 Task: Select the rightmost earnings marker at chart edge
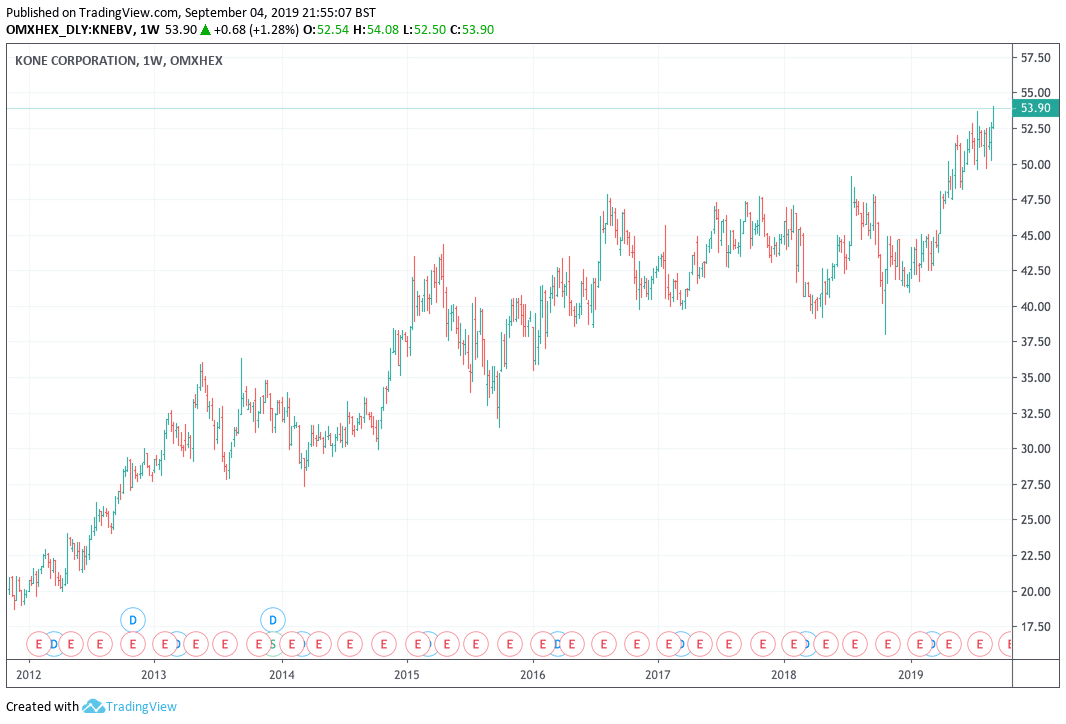coord(1007,645)
